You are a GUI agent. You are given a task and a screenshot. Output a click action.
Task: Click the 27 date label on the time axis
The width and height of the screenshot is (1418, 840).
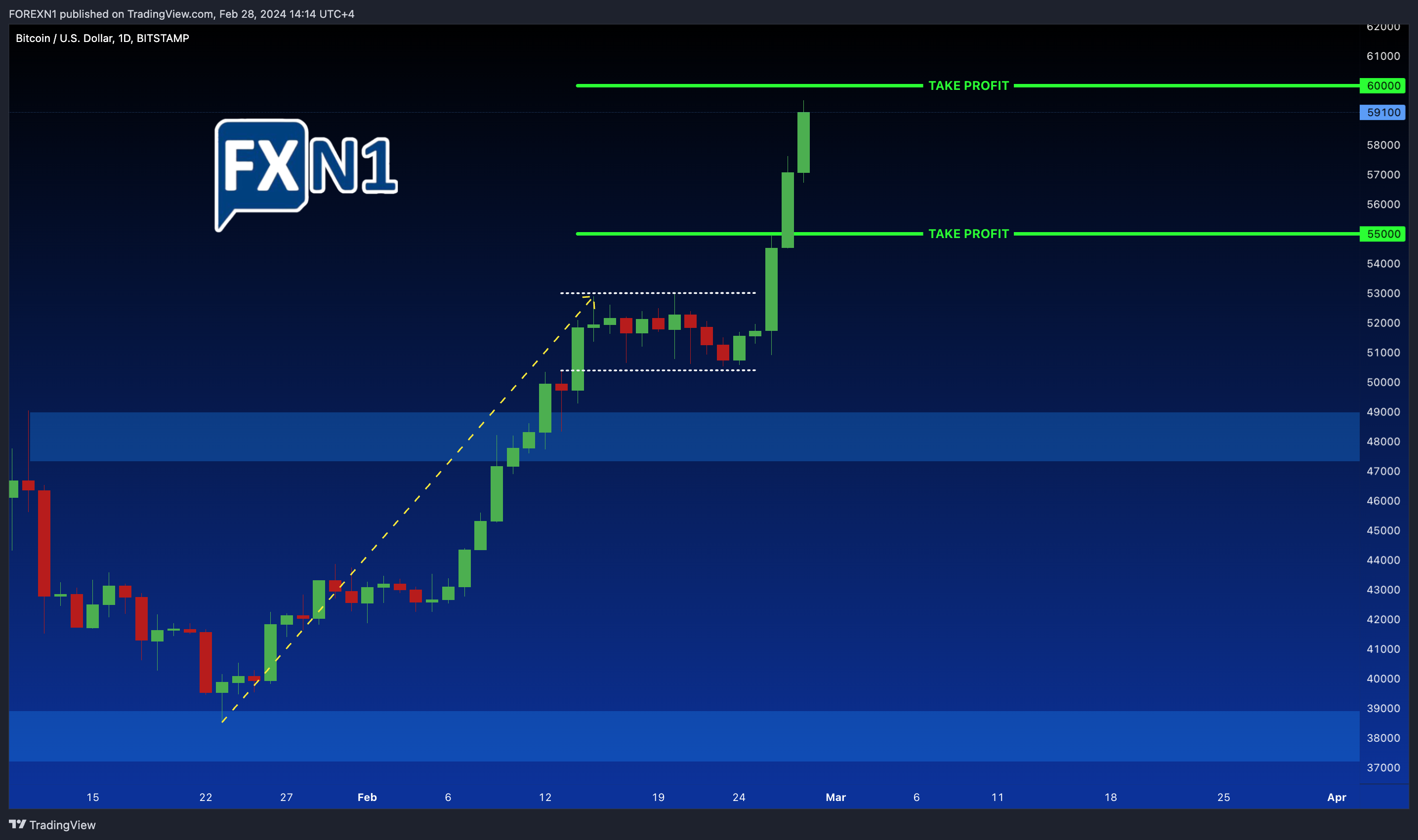coord(287,797)
